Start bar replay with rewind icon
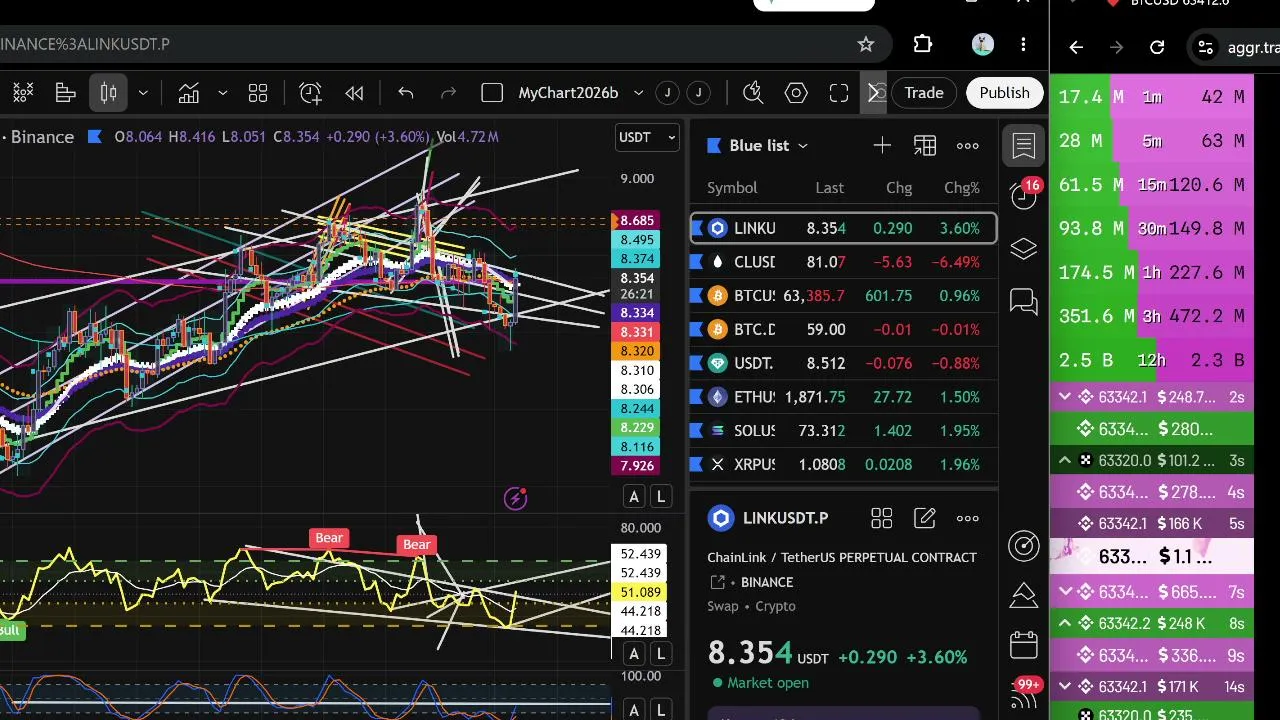Image resolution: width=1280 pixels, height=720 pixels. 354,93
